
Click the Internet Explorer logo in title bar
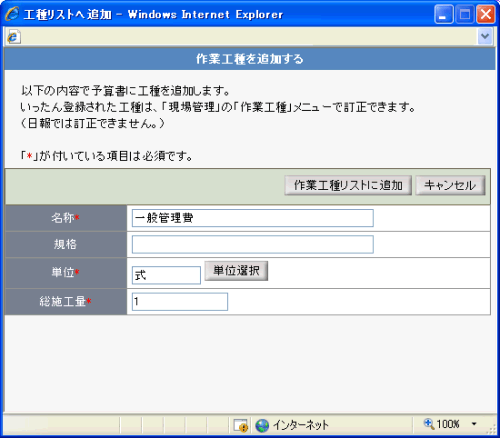[x=12, y=14]
